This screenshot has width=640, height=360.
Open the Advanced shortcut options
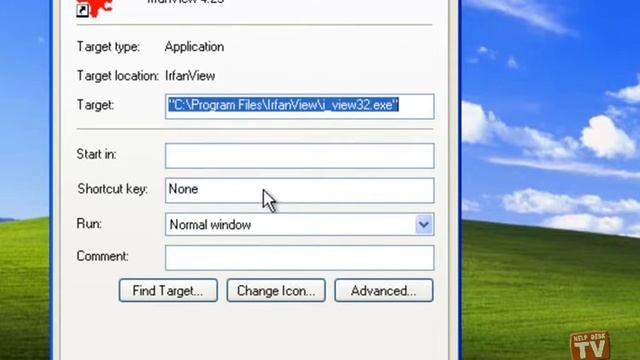[384, 291]
